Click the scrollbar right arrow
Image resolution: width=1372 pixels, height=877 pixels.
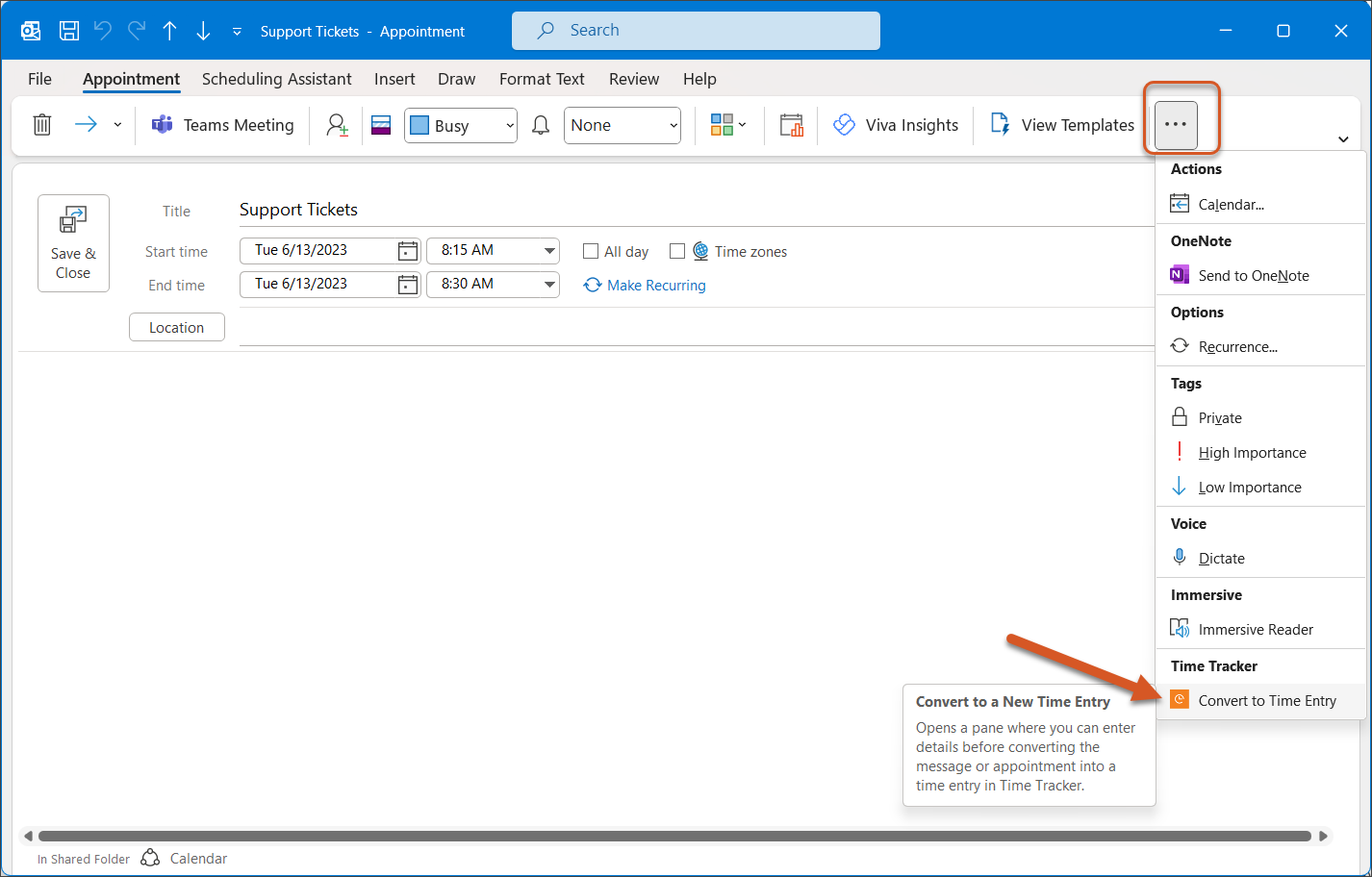(x=1324, y=837)
